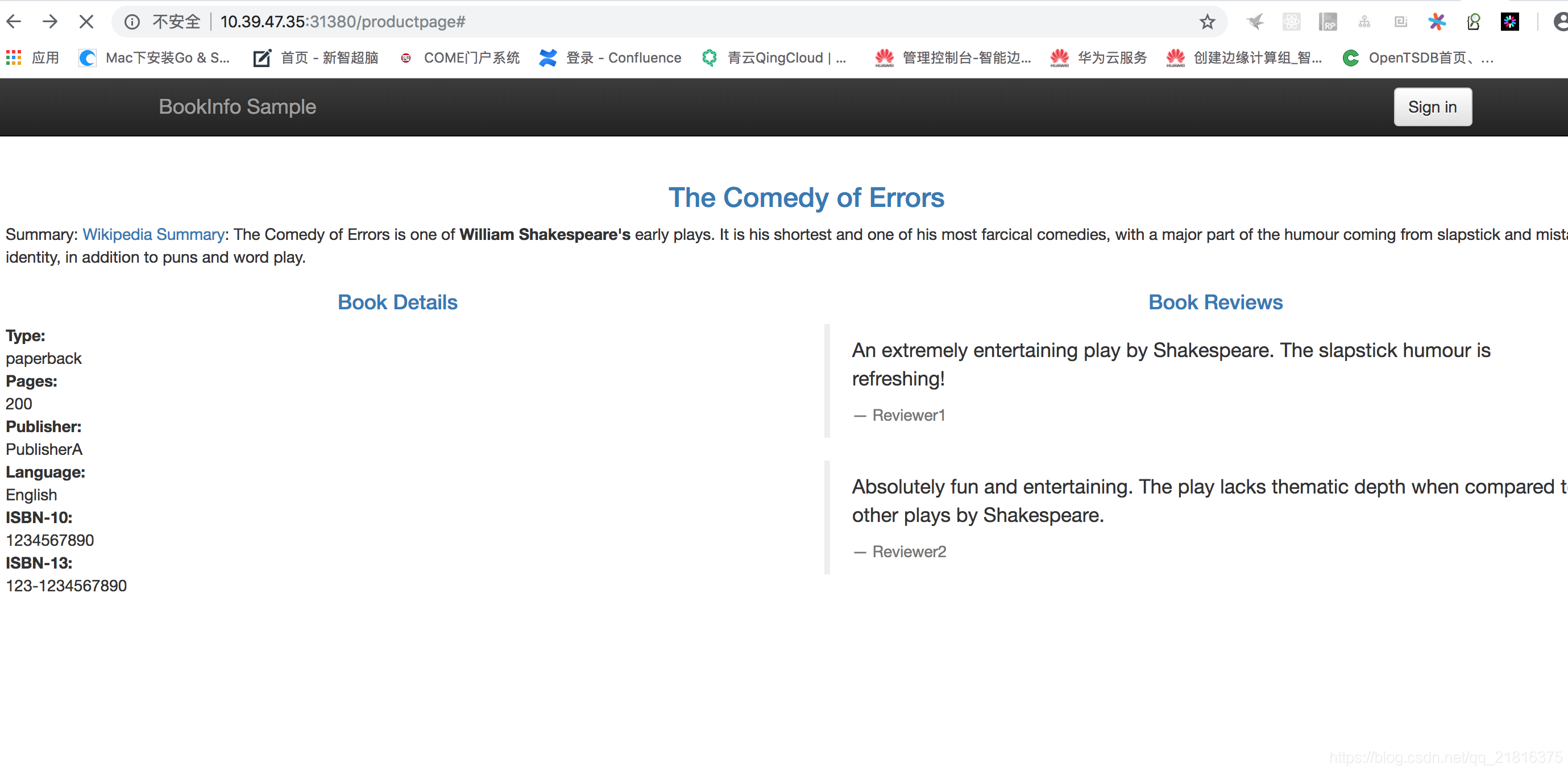
Task: Open the React DevTools extension icon
Action: tap(1291, 23)
